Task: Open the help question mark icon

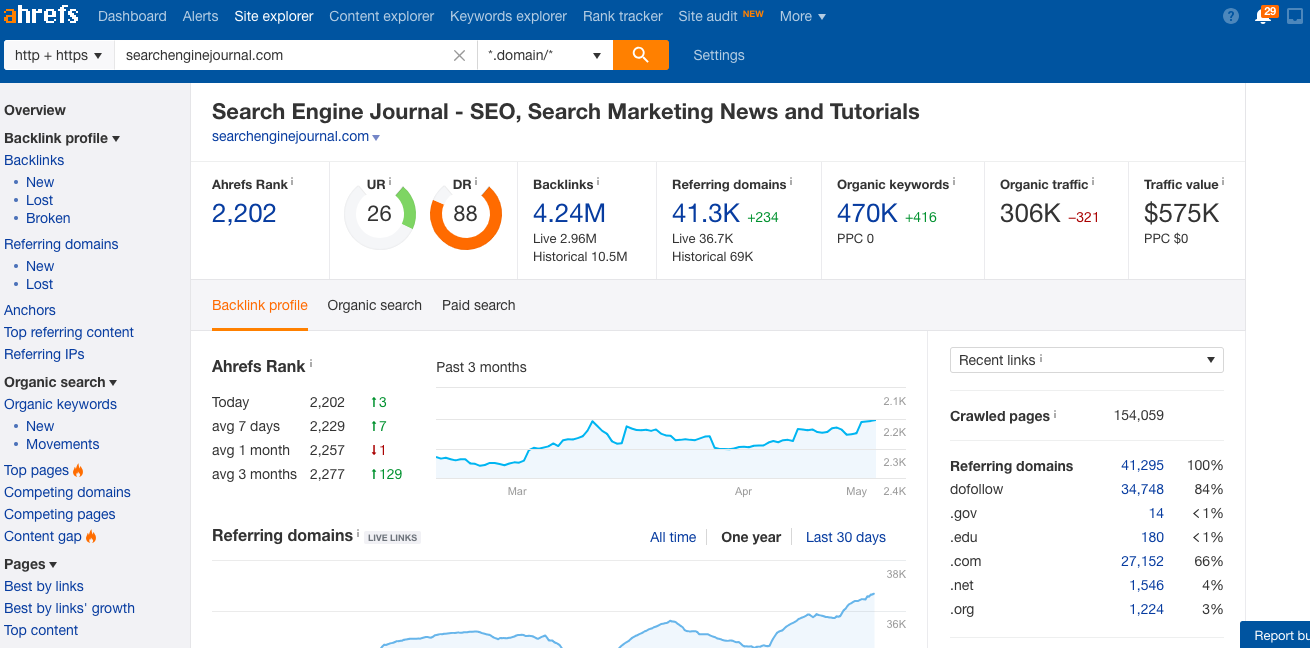Action: (1231, 16)
